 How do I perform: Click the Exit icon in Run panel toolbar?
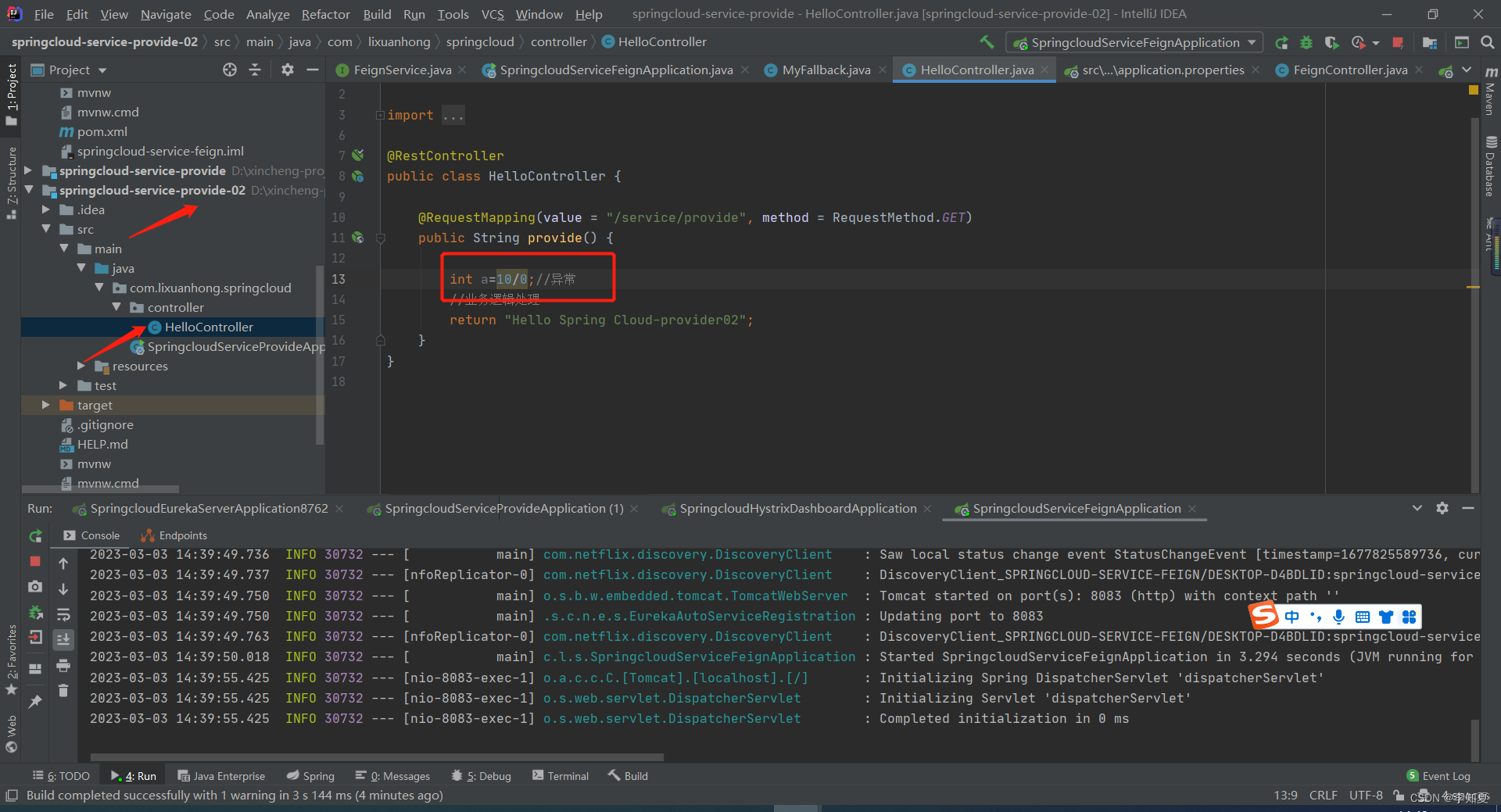click(x=35, y=638)
